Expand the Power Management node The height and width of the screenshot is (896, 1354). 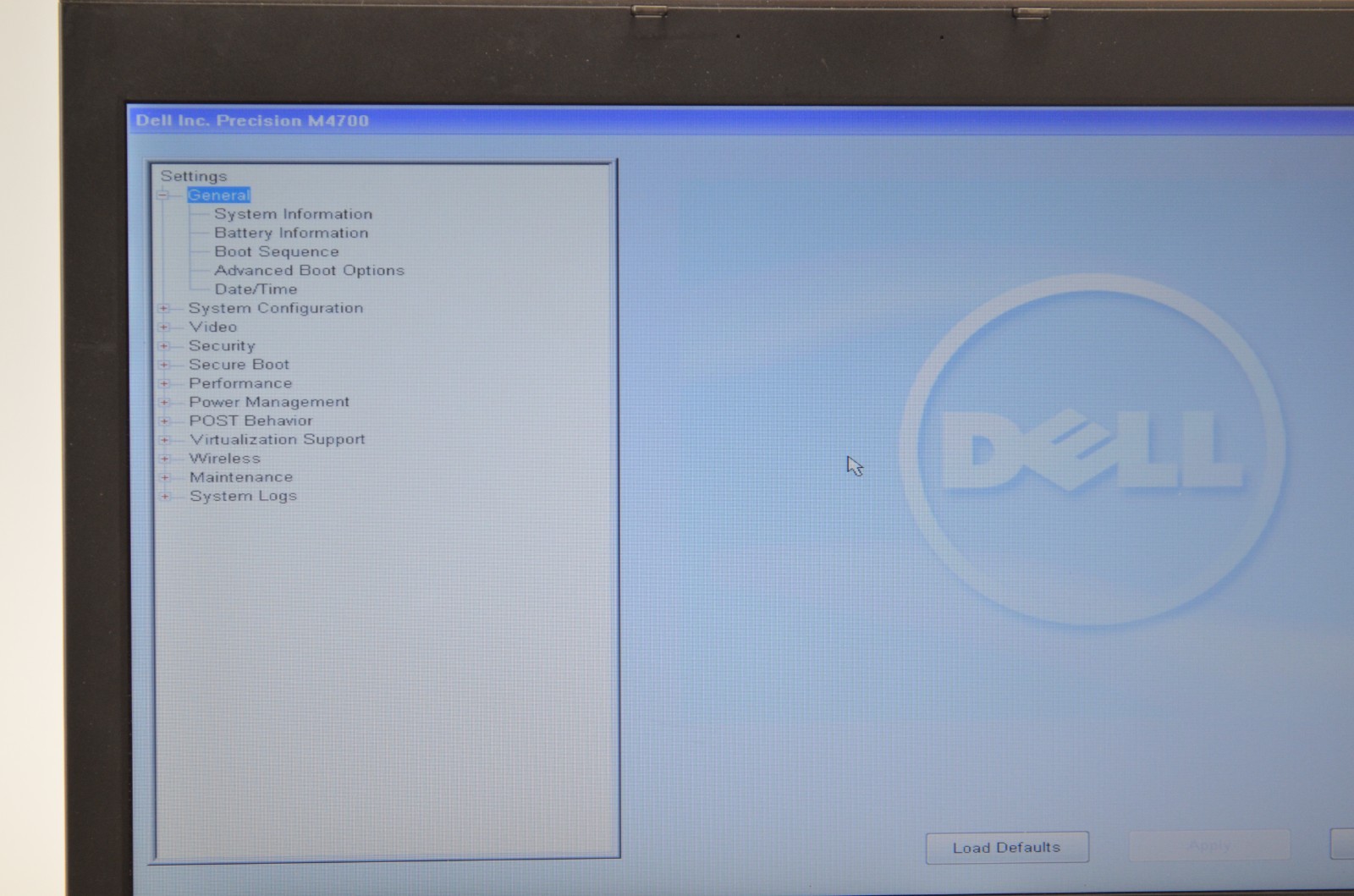point(165,402)
